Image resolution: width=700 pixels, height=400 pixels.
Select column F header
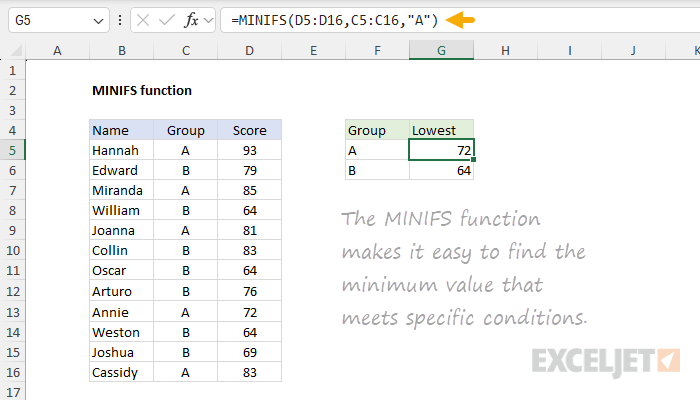[377, 50]
